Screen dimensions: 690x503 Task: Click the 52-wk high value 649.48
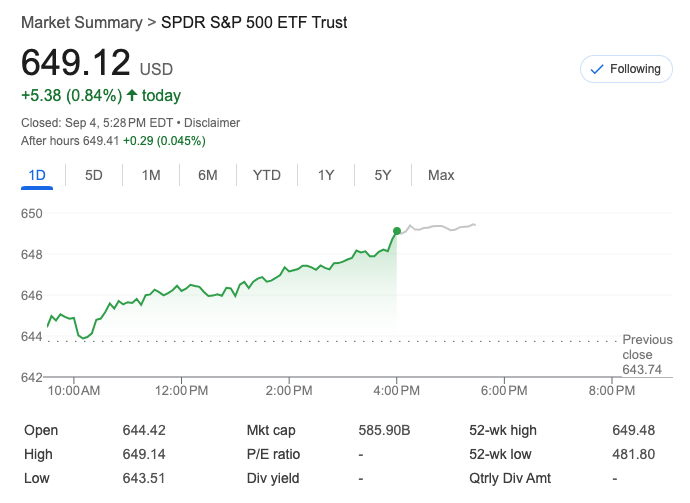(x=634, y=430)
